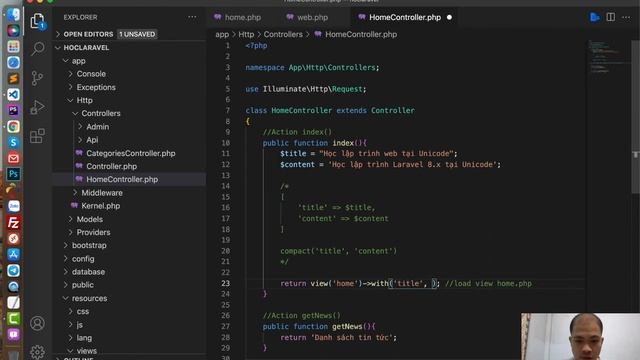Open Safari from the dock
The height and width of the screenshot is (360, 640).
pyautogui.click(x=13, y=62)
